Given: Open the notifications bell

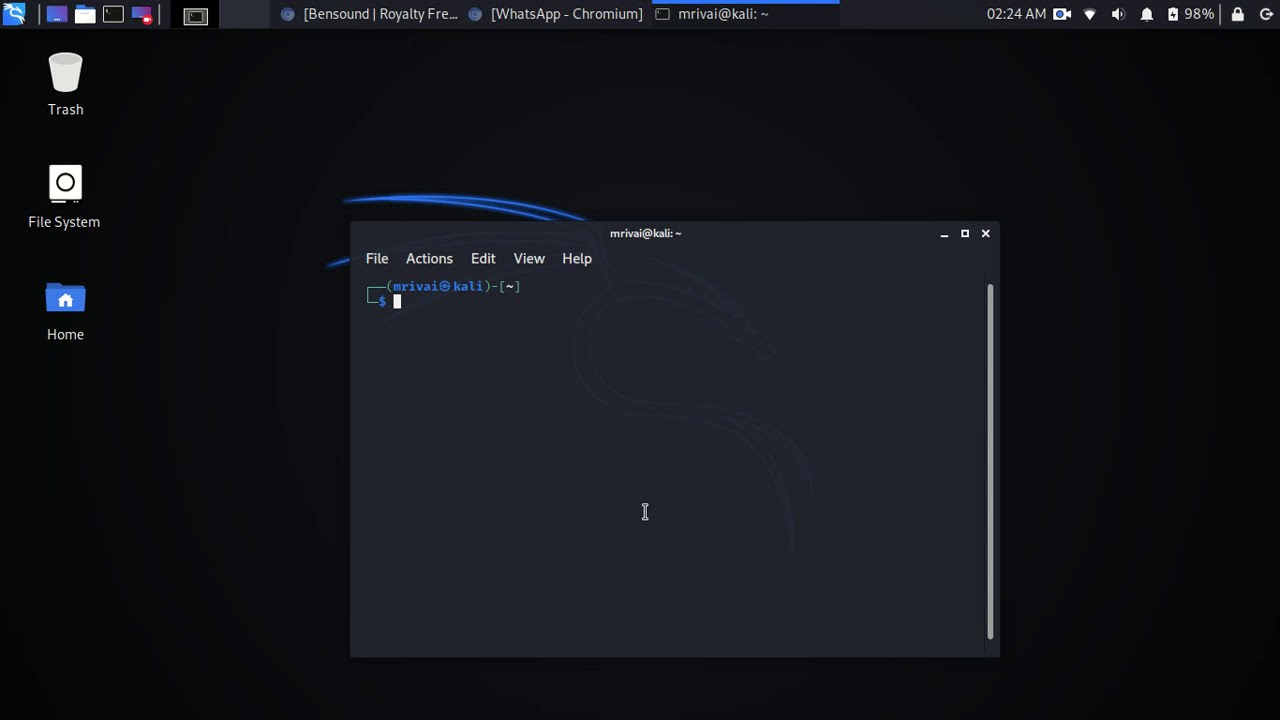Looking at the screenshot, I should pos(1147,15).
